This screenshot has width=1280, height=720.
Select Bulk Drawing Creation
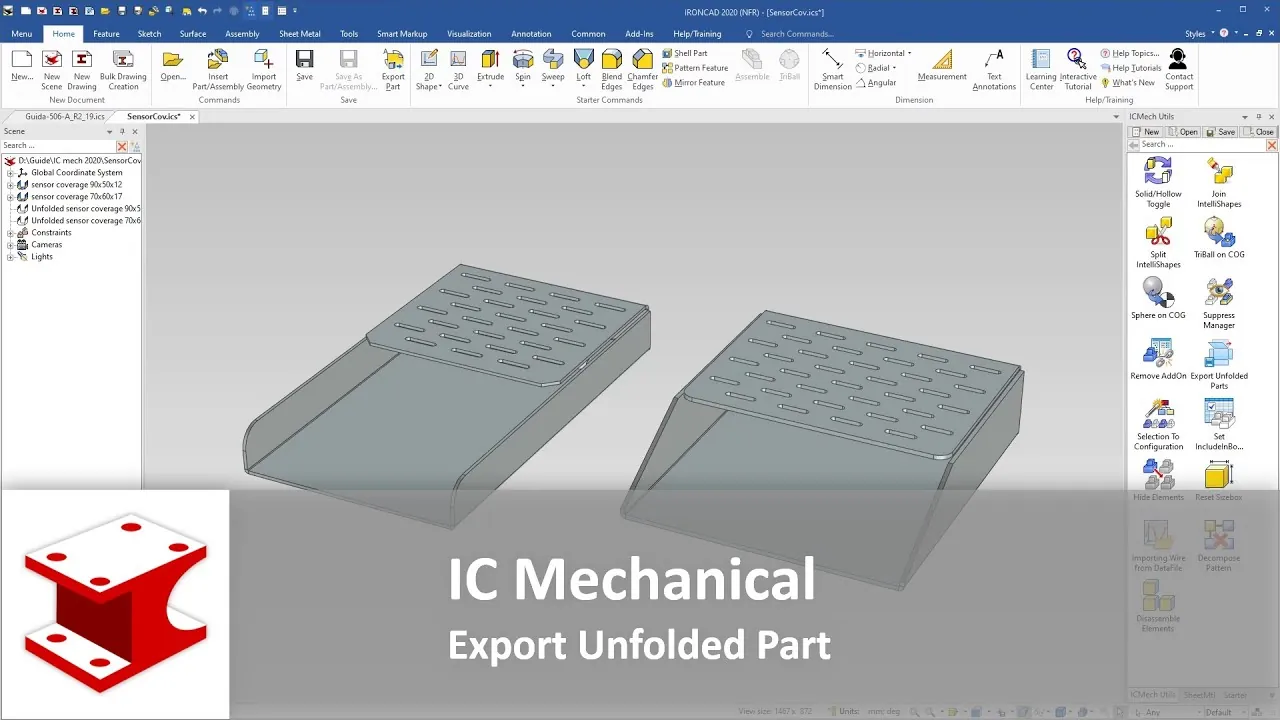123,68
